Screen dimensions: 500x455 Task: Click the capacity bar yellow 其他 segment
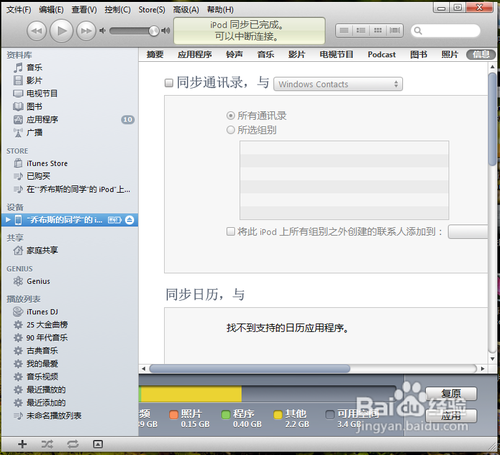191,394
